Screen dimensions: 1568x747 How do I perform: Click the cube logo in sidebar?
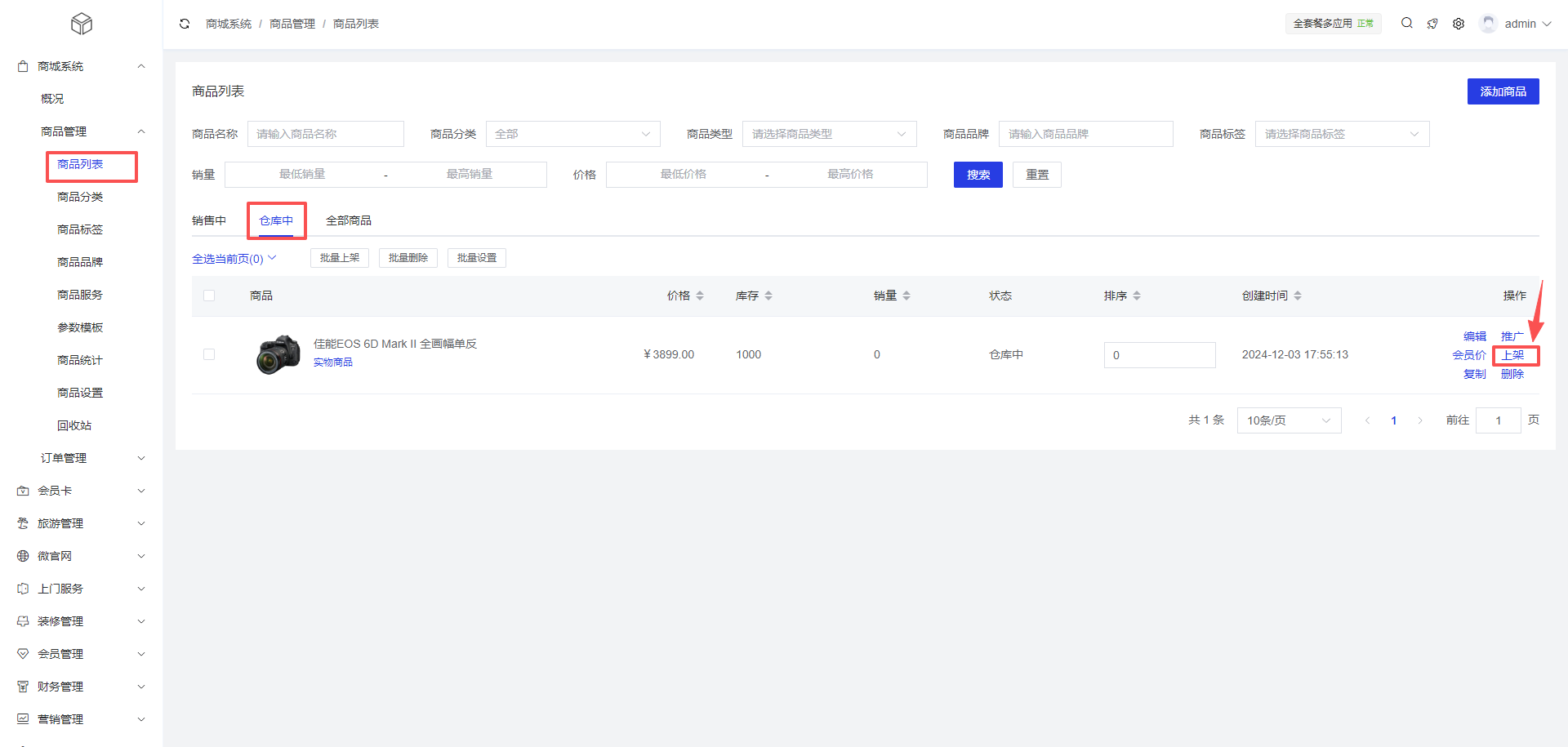click(x=82, y=24)
